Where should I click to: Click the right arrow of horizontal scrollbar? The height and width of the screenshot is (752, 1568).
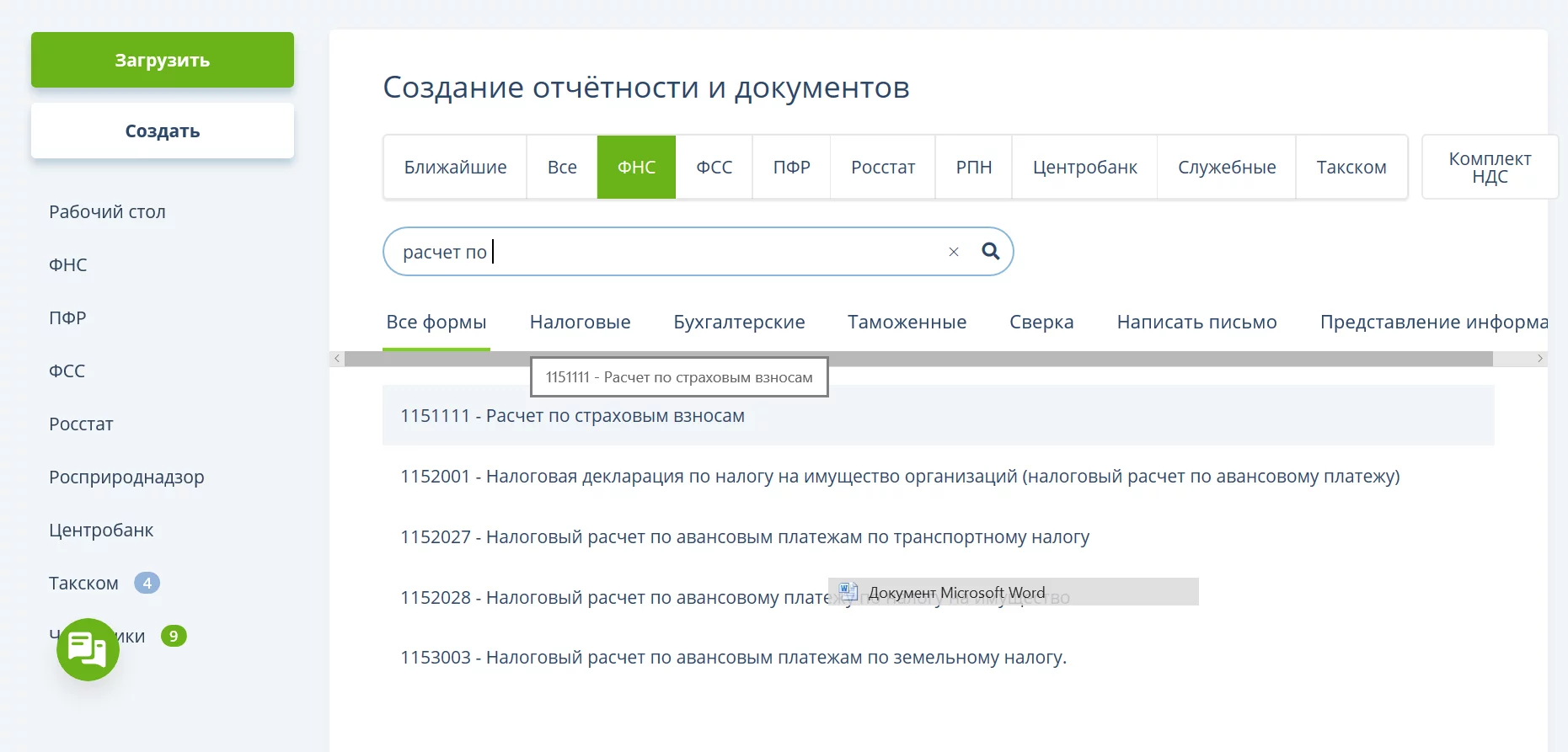[1539, 359]
